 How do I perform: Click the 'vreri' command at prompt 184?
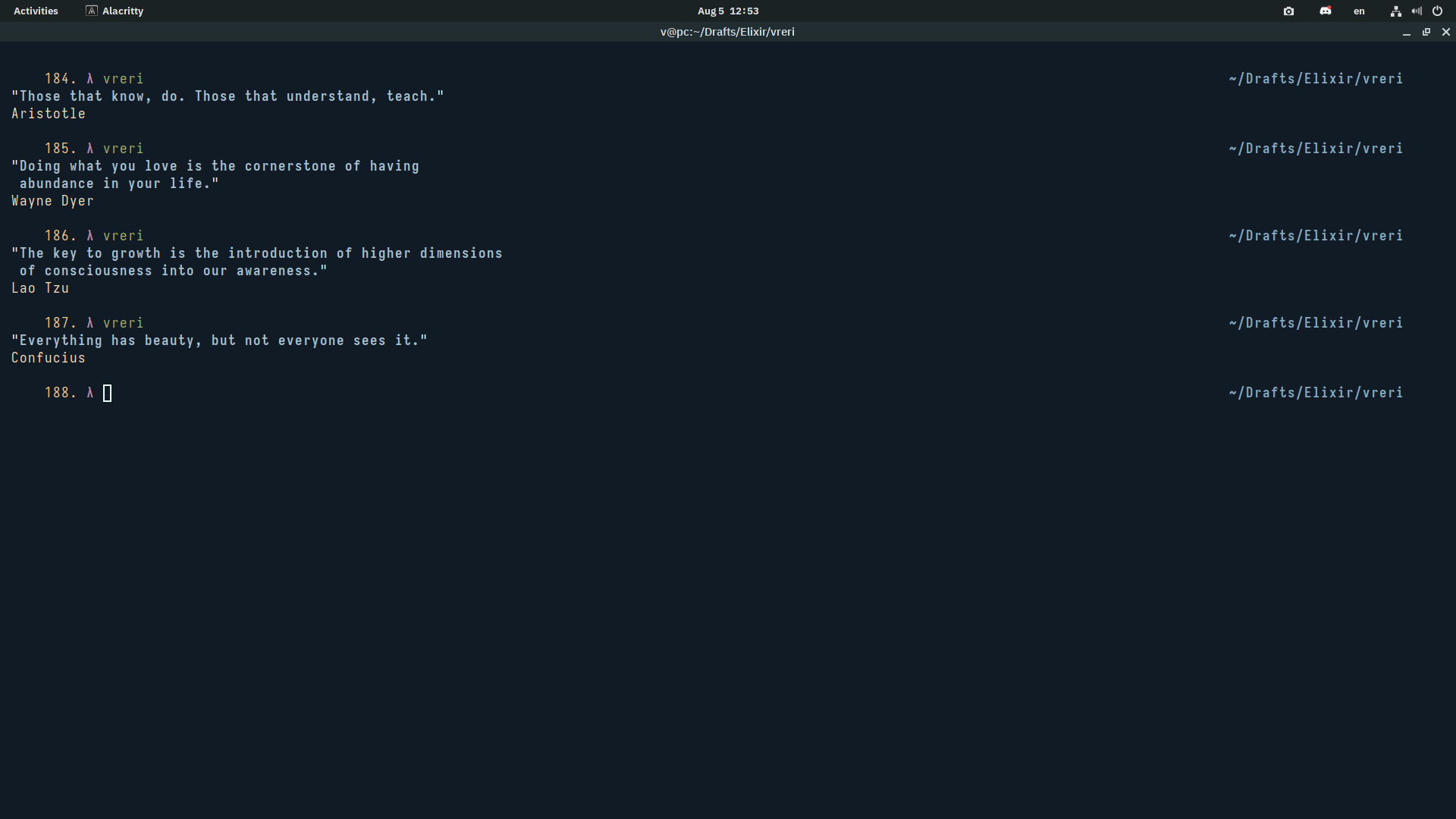(x=123, y=79)
